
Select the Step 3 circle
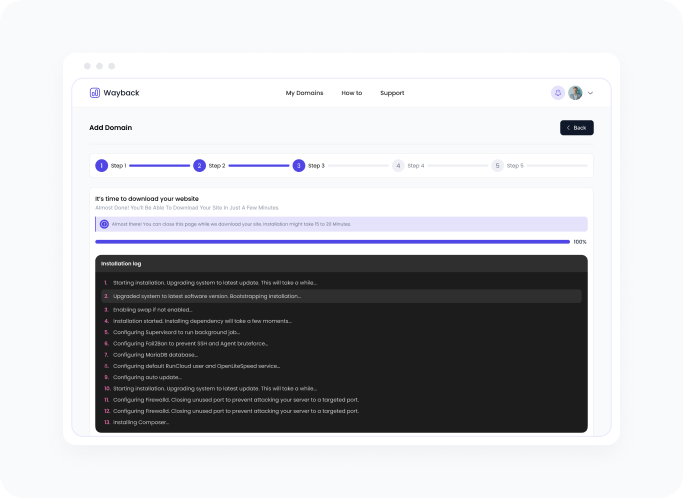299,165
